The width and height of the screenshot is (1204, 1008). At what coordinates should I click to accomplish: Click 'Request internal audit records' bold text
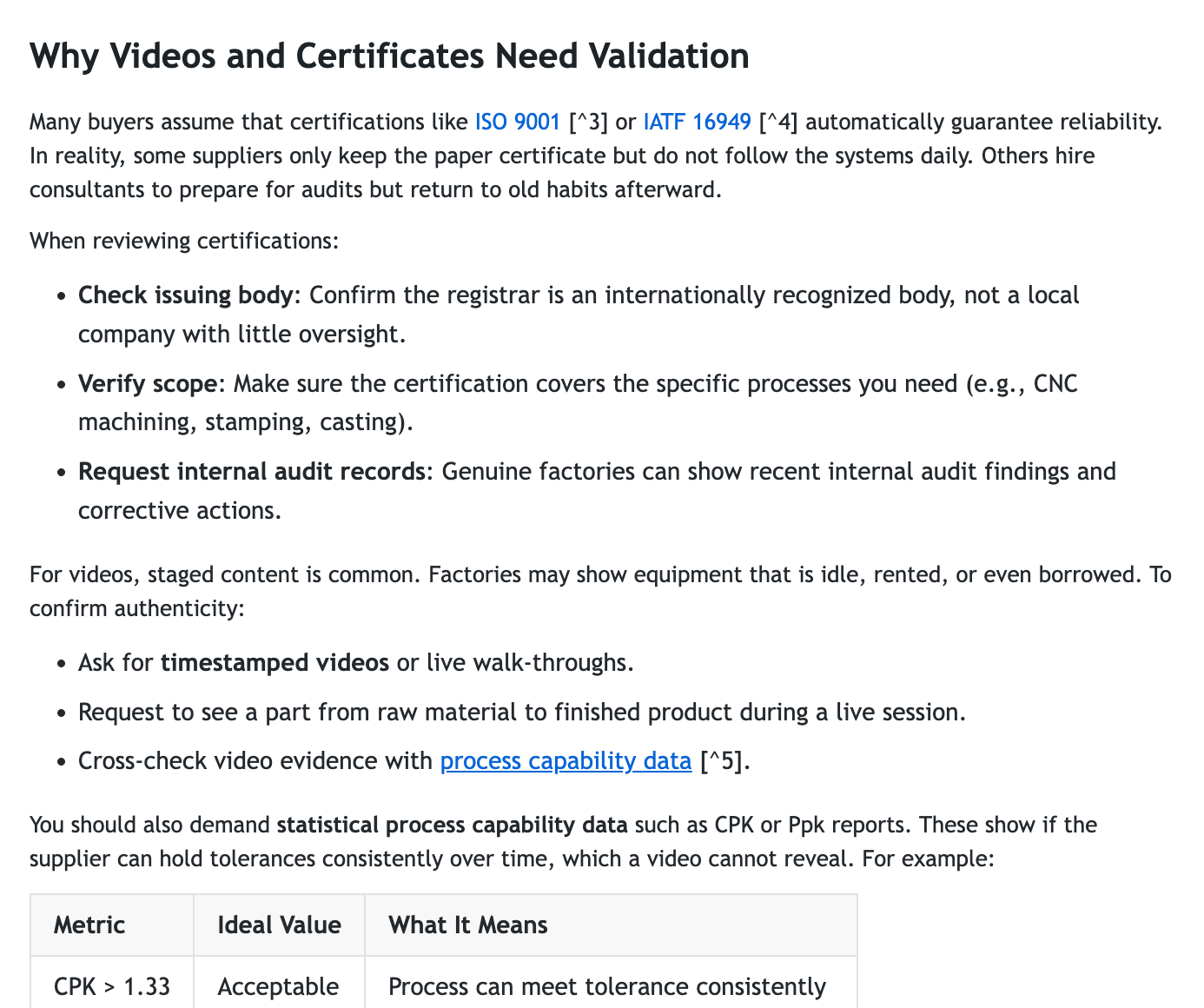pyautogui.click(x=252, y=472)
